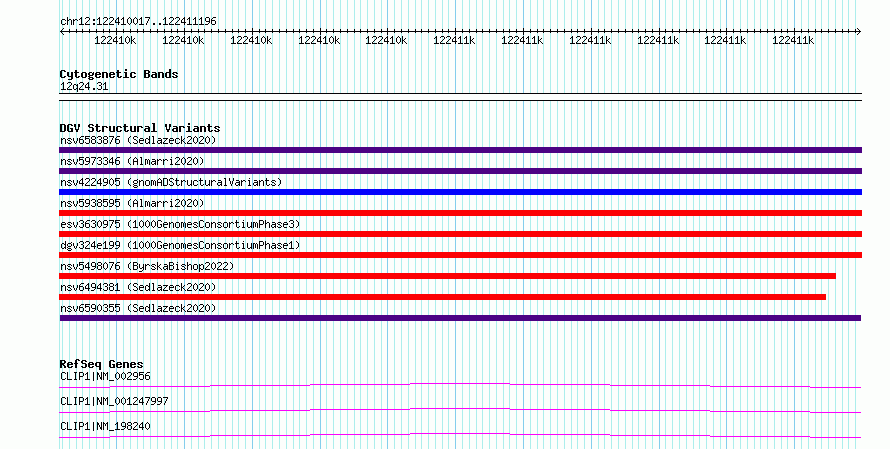Click the red nsv6494381 variant bar
Screen dimensions: 890x449
[443, 297]
